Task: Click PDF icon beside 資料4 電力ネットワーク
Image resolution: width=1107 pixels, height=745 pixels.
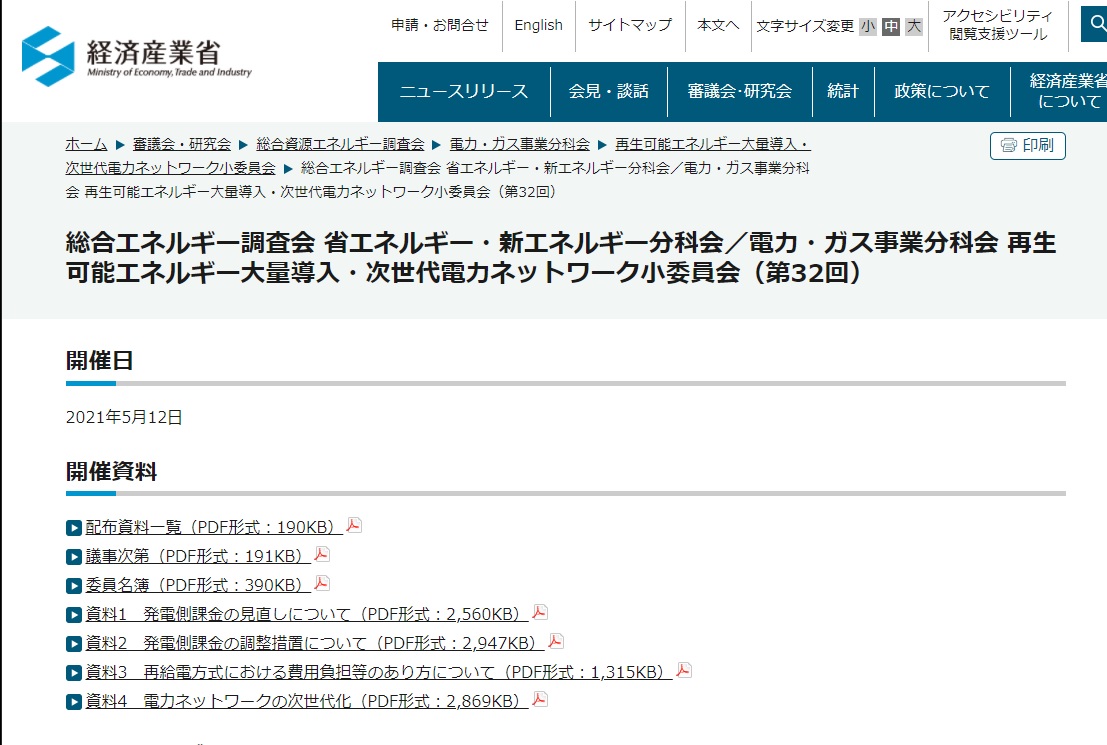Action: coord(540,700)
